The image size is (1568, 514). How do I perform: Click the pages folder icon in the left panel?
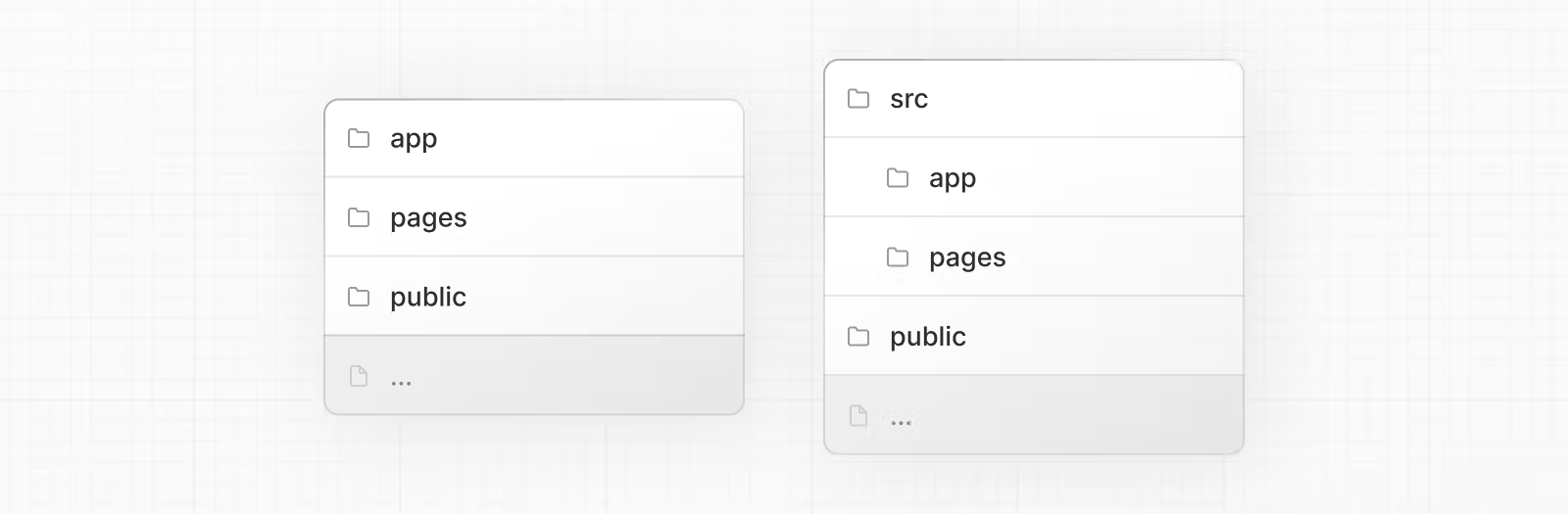tap(359, 217)
